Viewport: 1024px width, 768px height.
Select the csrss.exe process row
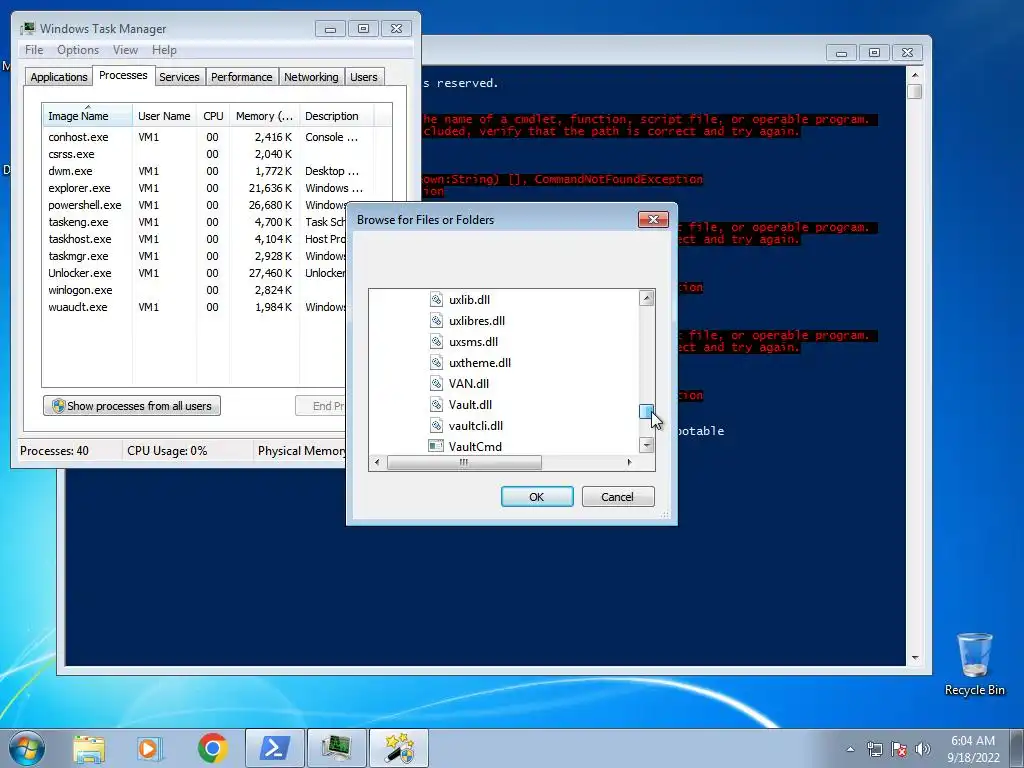(217, 154)
